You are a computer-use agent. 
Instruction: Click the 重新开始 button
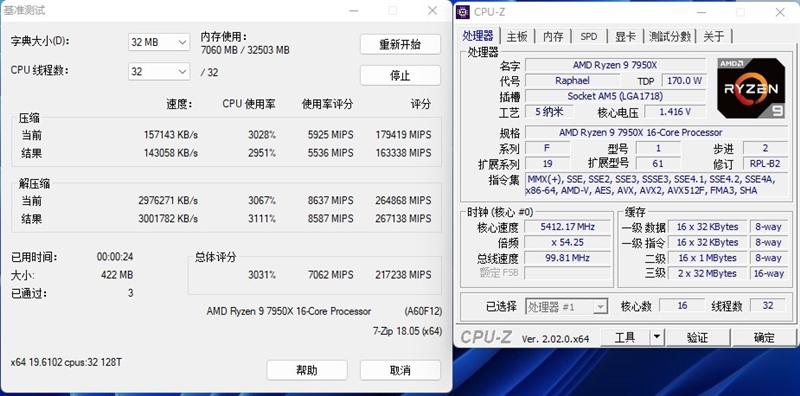(400, 44)
